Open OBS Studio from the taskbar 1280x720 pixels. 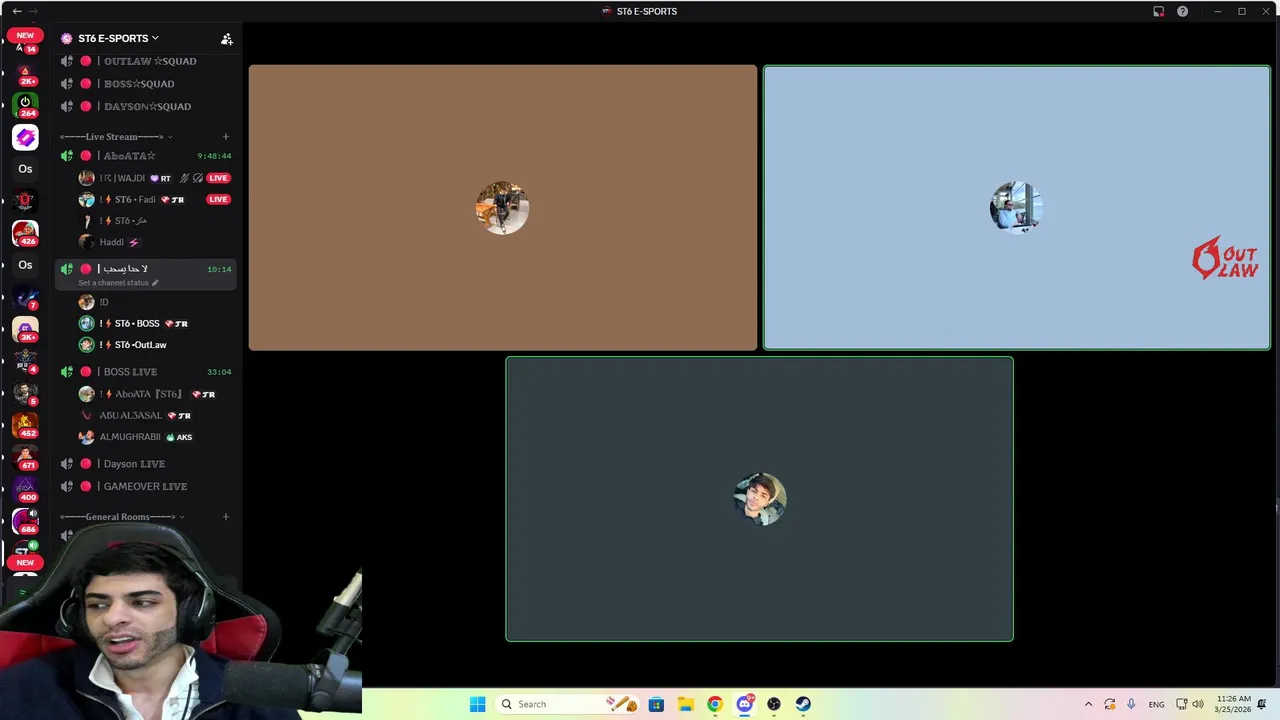coord(773,704)
